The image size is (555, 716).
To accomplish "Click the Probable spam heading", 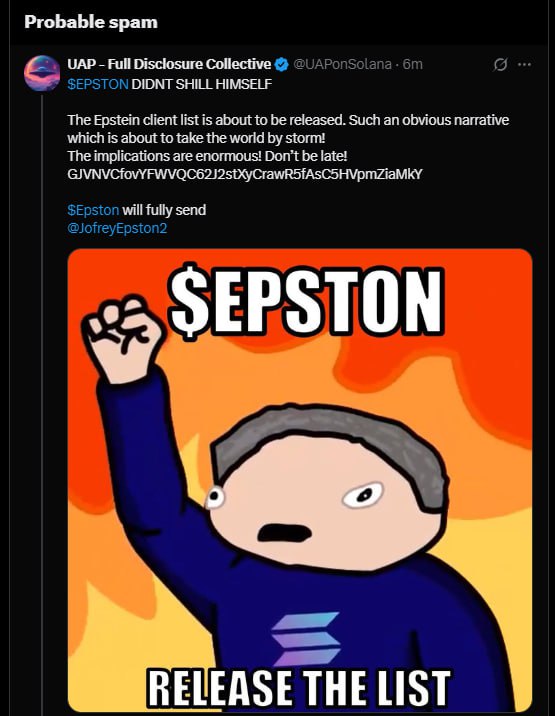I will [91, 22].
